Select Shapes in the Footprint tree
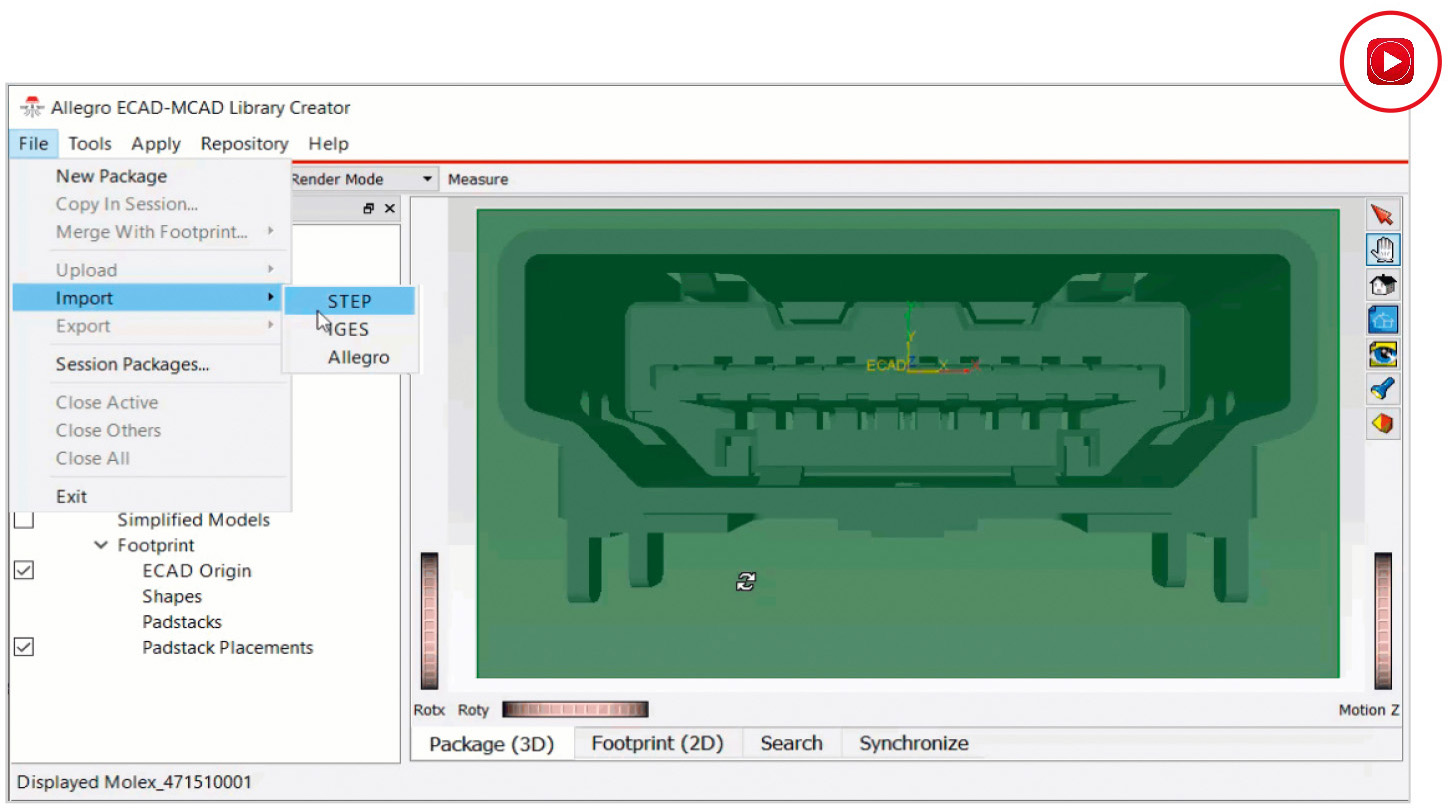 [x=172, y=596]
